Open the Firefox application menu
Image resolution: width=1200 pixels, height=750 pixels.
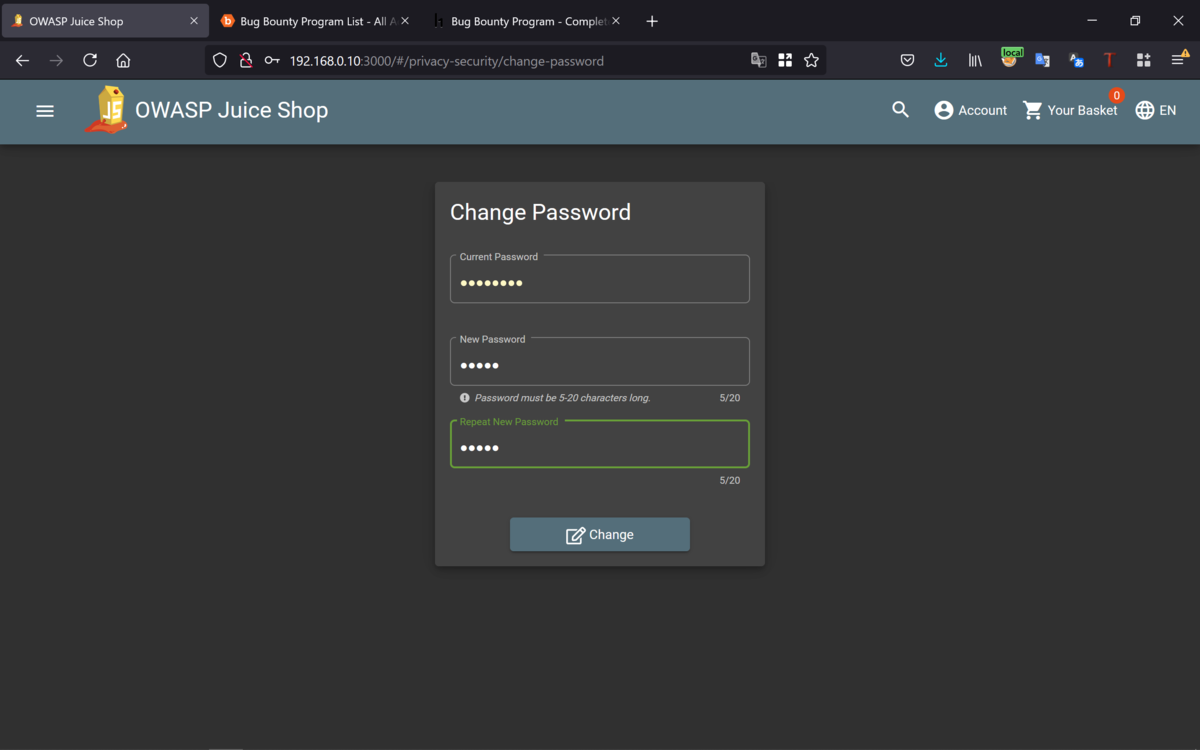pos(1178,61)
